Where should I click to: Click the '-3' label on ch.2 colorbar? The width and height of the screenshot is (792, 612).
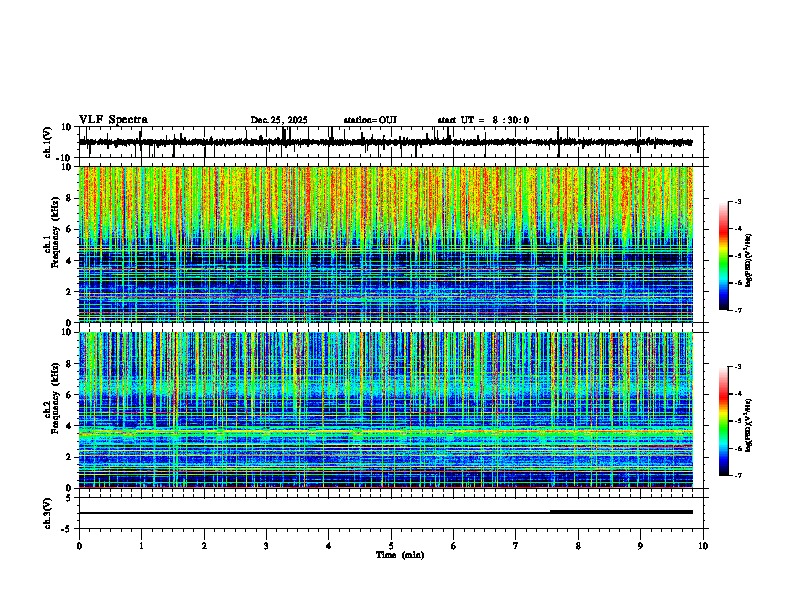(x=737, y=367)
